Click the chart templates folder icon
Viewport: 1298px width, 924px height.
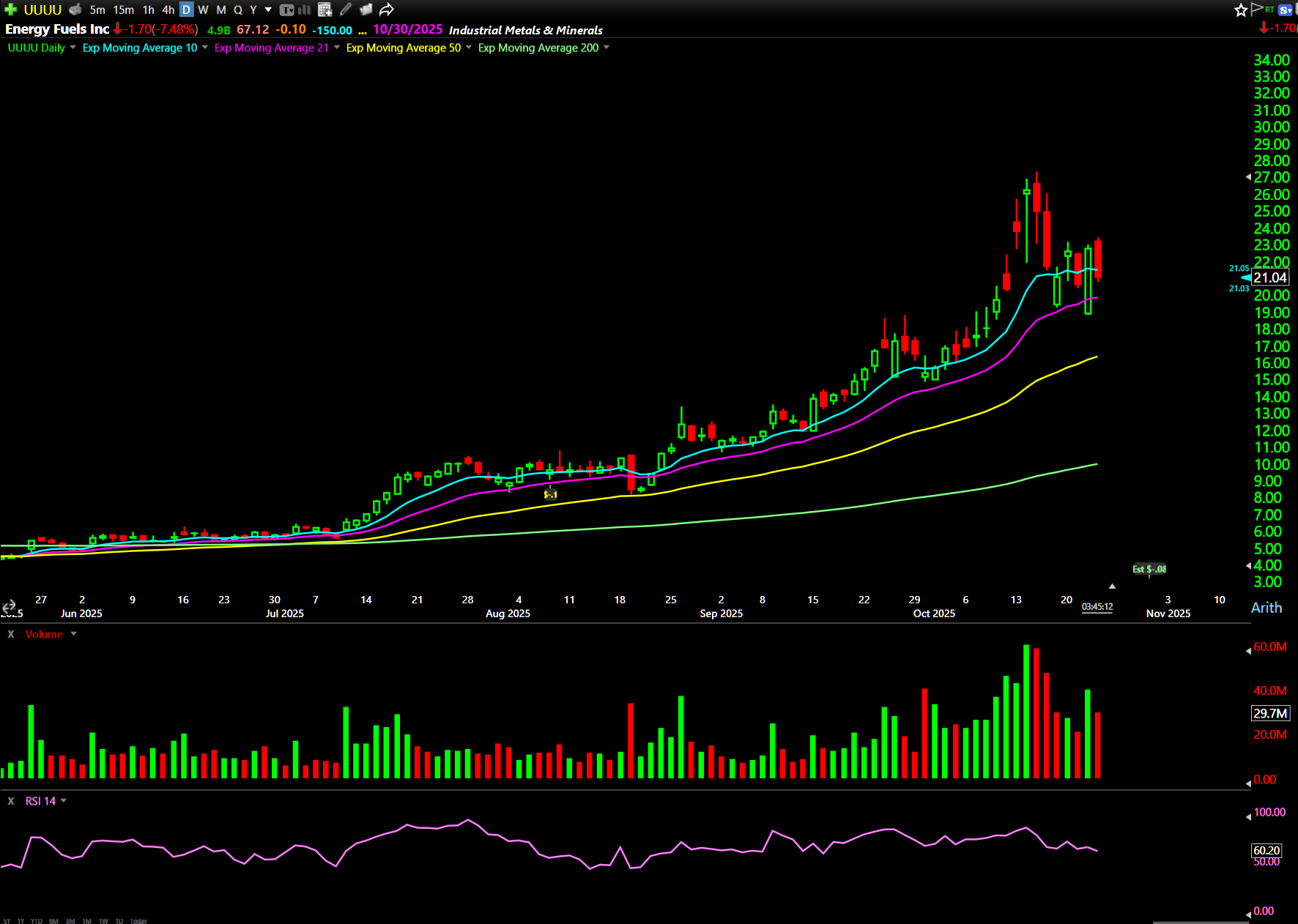coord(366,10)
